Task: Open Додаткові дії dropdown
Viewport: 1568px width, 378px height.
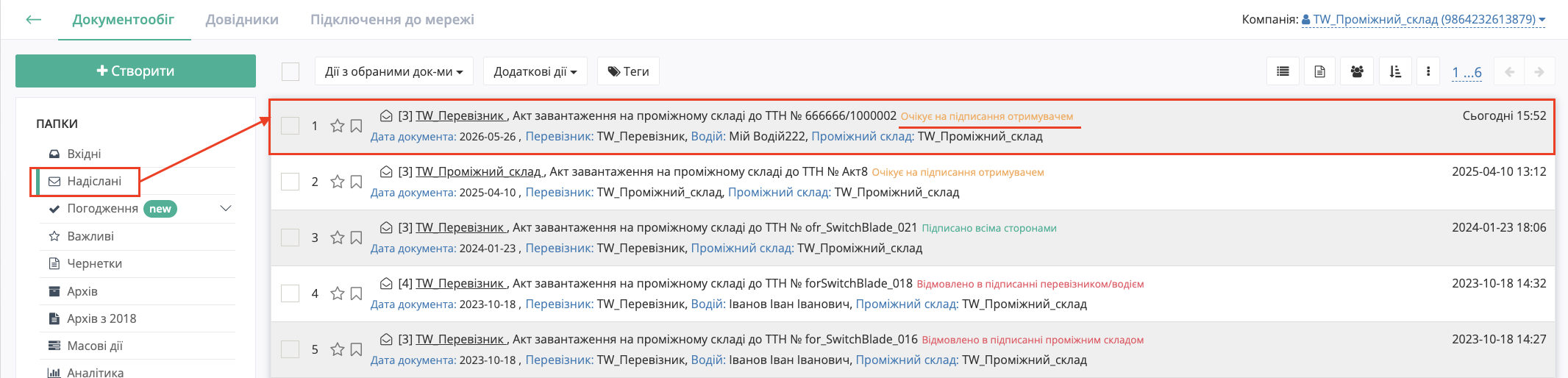Action: pyautogui.click(x=535, y=71)
